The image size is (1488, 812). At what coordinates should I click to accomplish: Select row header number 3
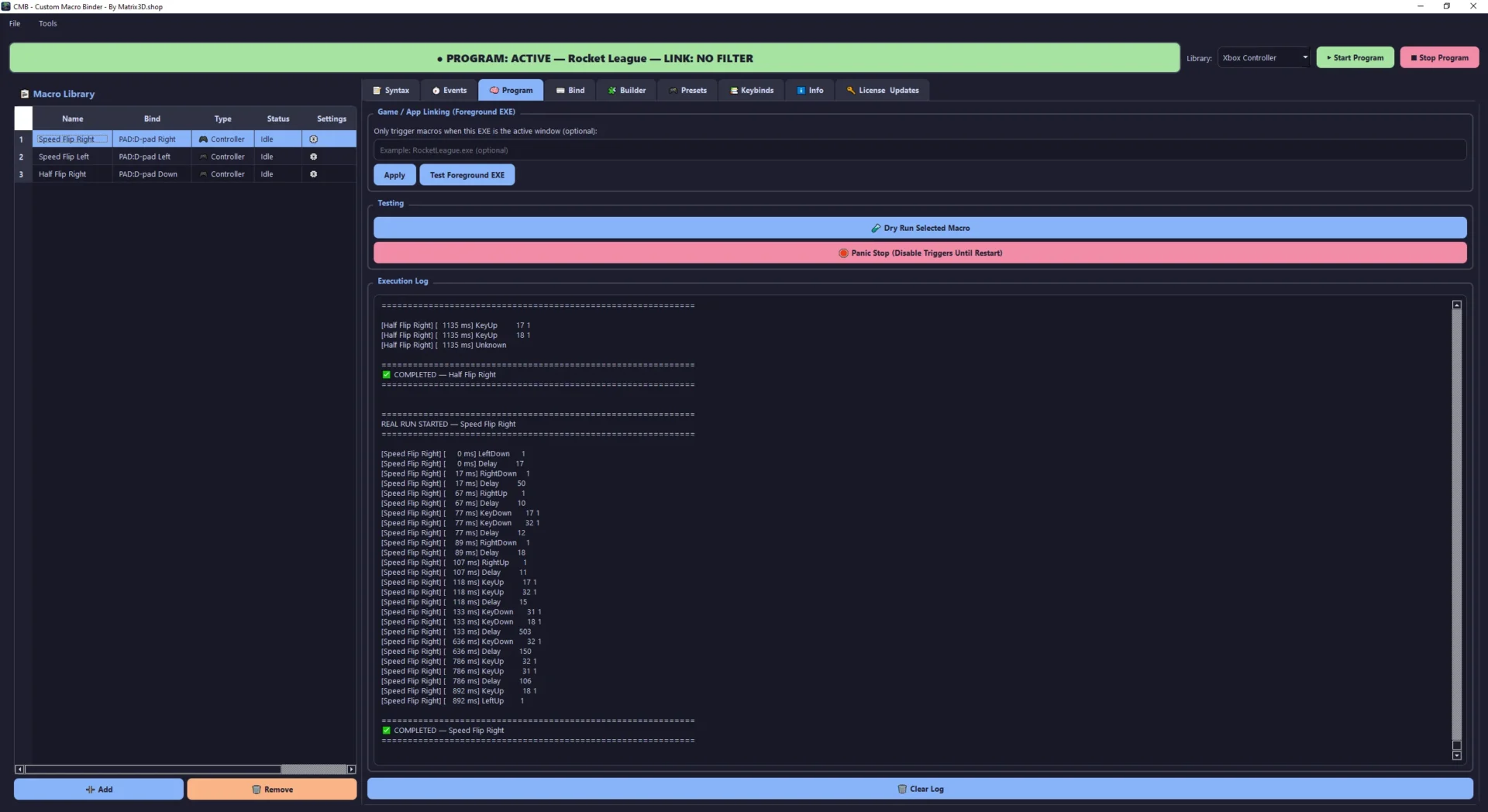[x=22, y=174]
